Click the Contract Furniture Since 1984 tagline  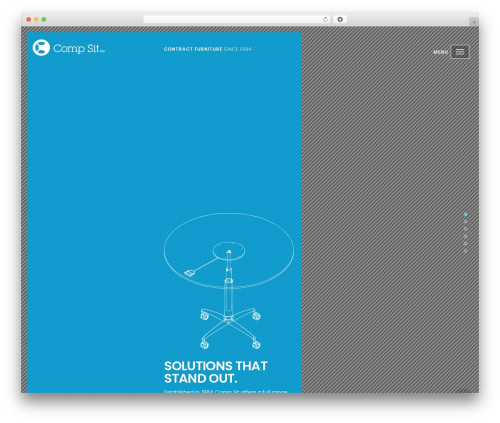207,49
